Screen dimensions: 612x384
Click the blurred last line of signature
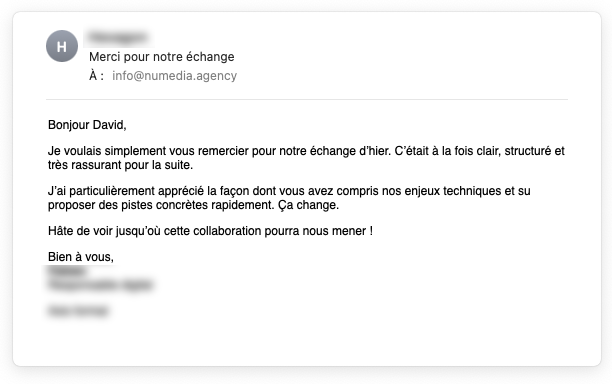[78, 311]
